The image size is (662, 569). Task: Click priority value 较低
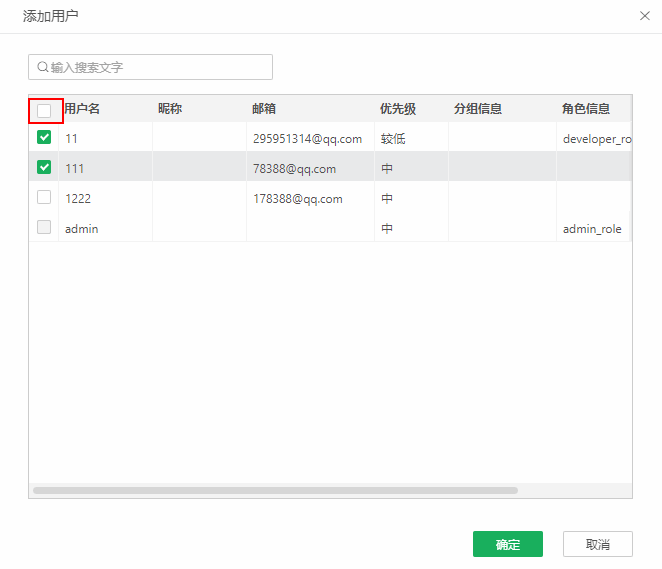point(393,139)
